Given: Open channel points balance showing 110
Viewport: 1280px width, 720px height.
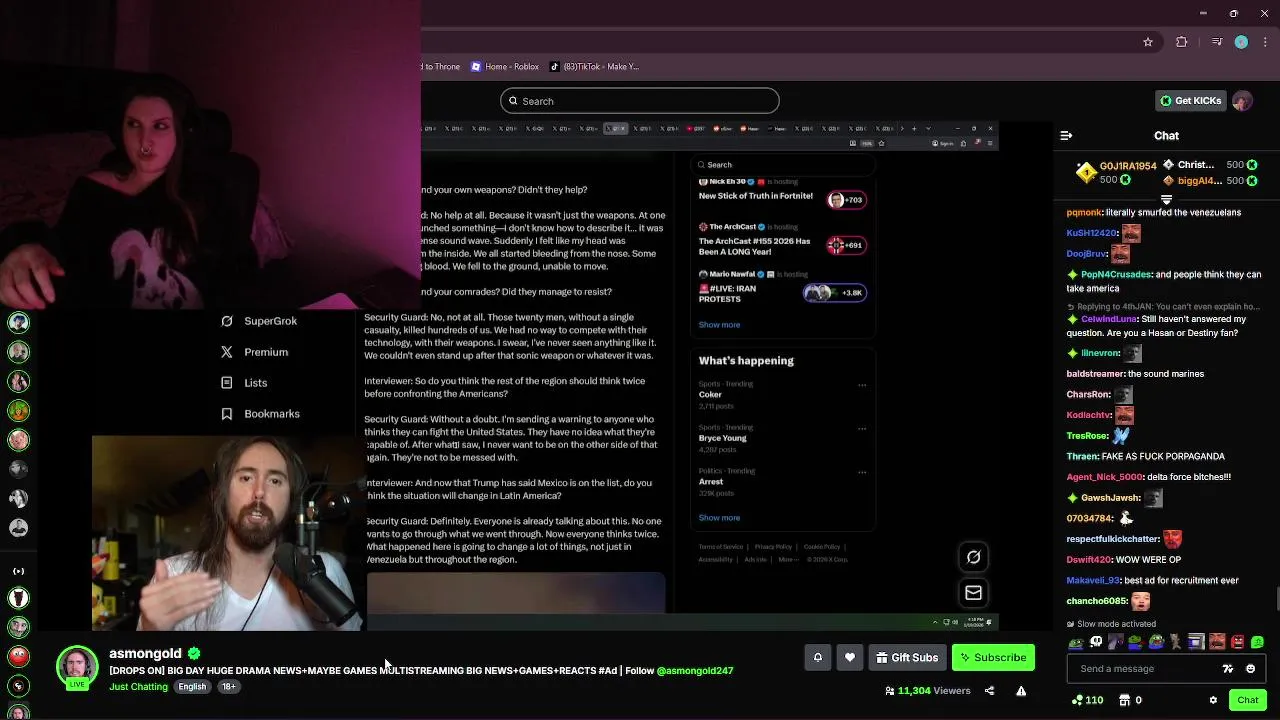Looking at the screenshot, I should click(1087, 700).
